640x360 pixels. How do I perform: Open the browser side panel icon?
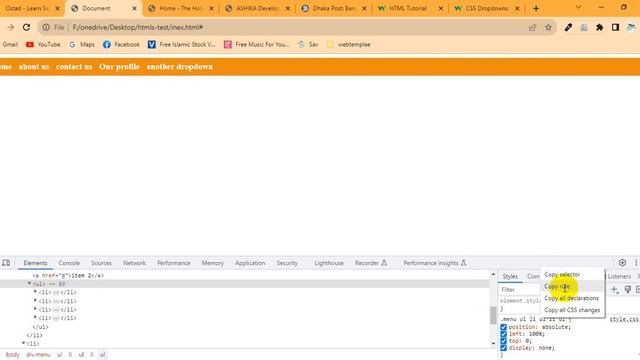click(x=616, y=27)
